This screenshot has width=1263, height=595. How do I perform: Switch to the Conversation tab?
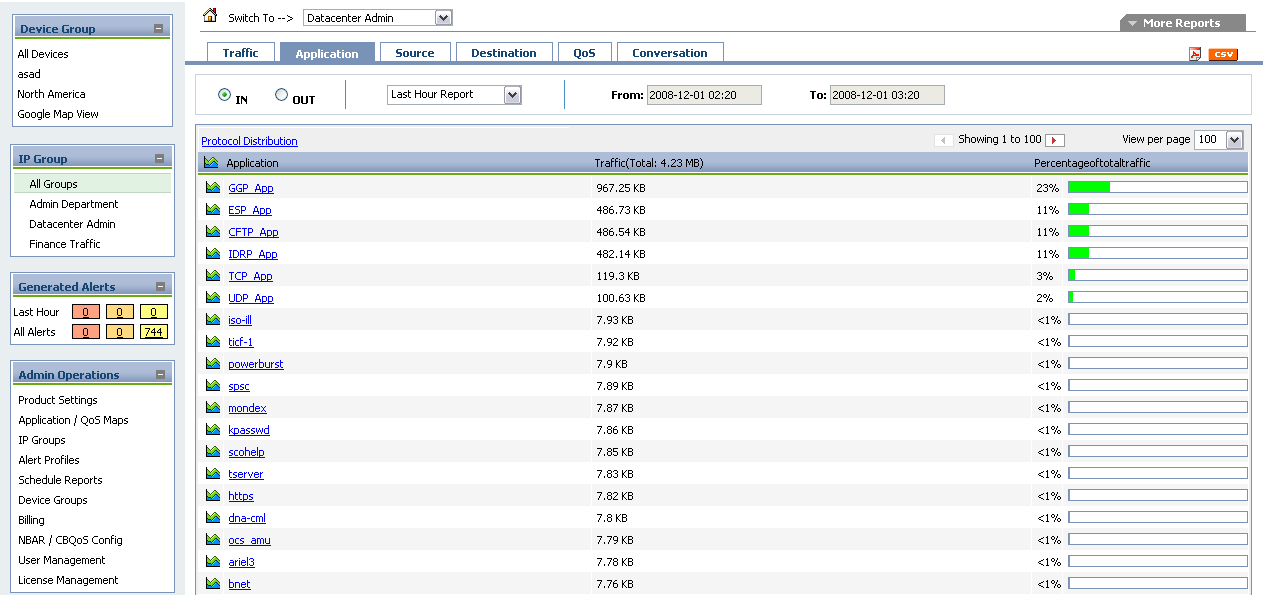pyautogui.click(x=669, y=53)
